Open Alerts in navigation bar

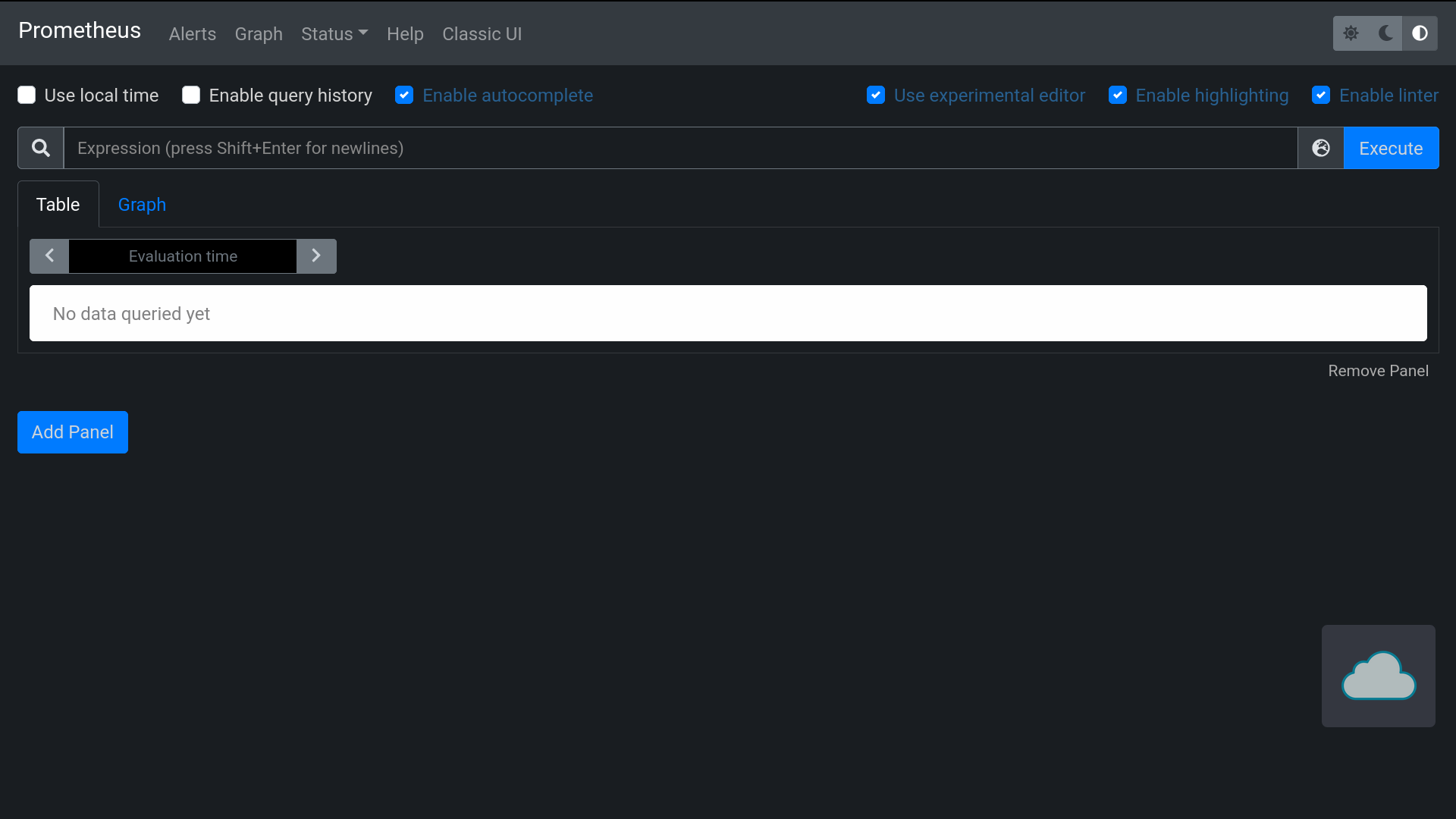[192, 34]
